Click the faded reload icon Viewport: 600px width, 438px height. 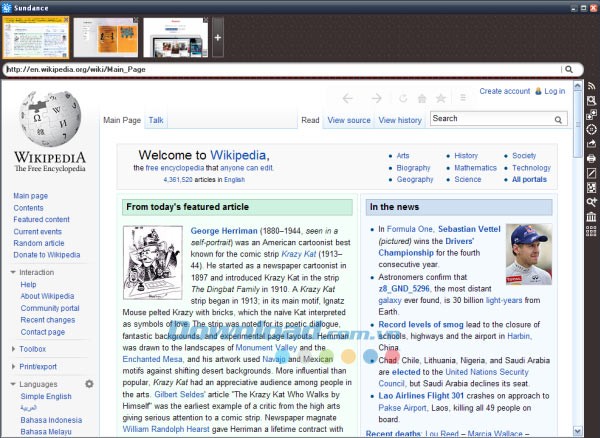click(402, 99)
